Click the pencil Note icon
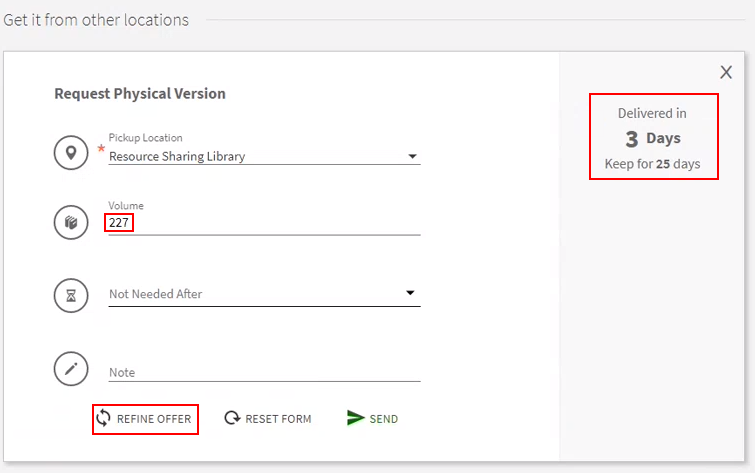This screenshot has height=473, width=755. (71, 369)
